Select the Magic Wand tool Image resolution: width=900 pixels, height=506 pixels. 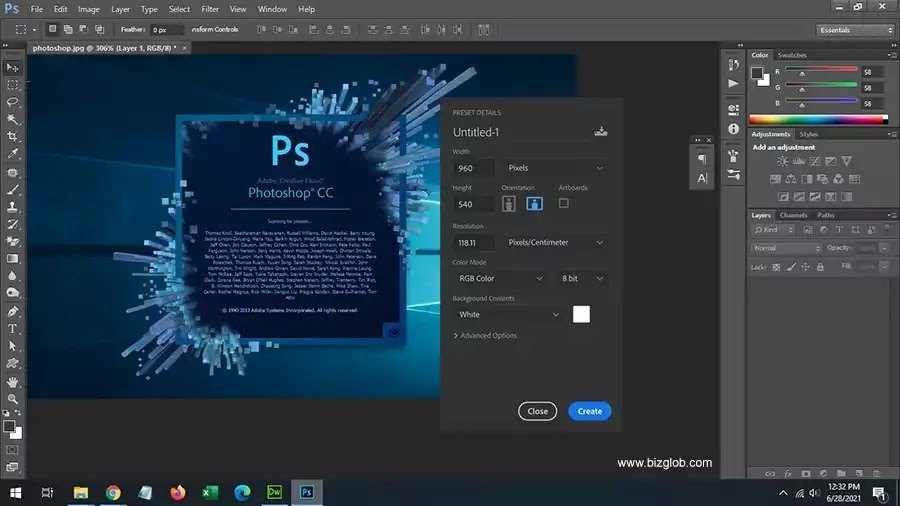(12, 119)
